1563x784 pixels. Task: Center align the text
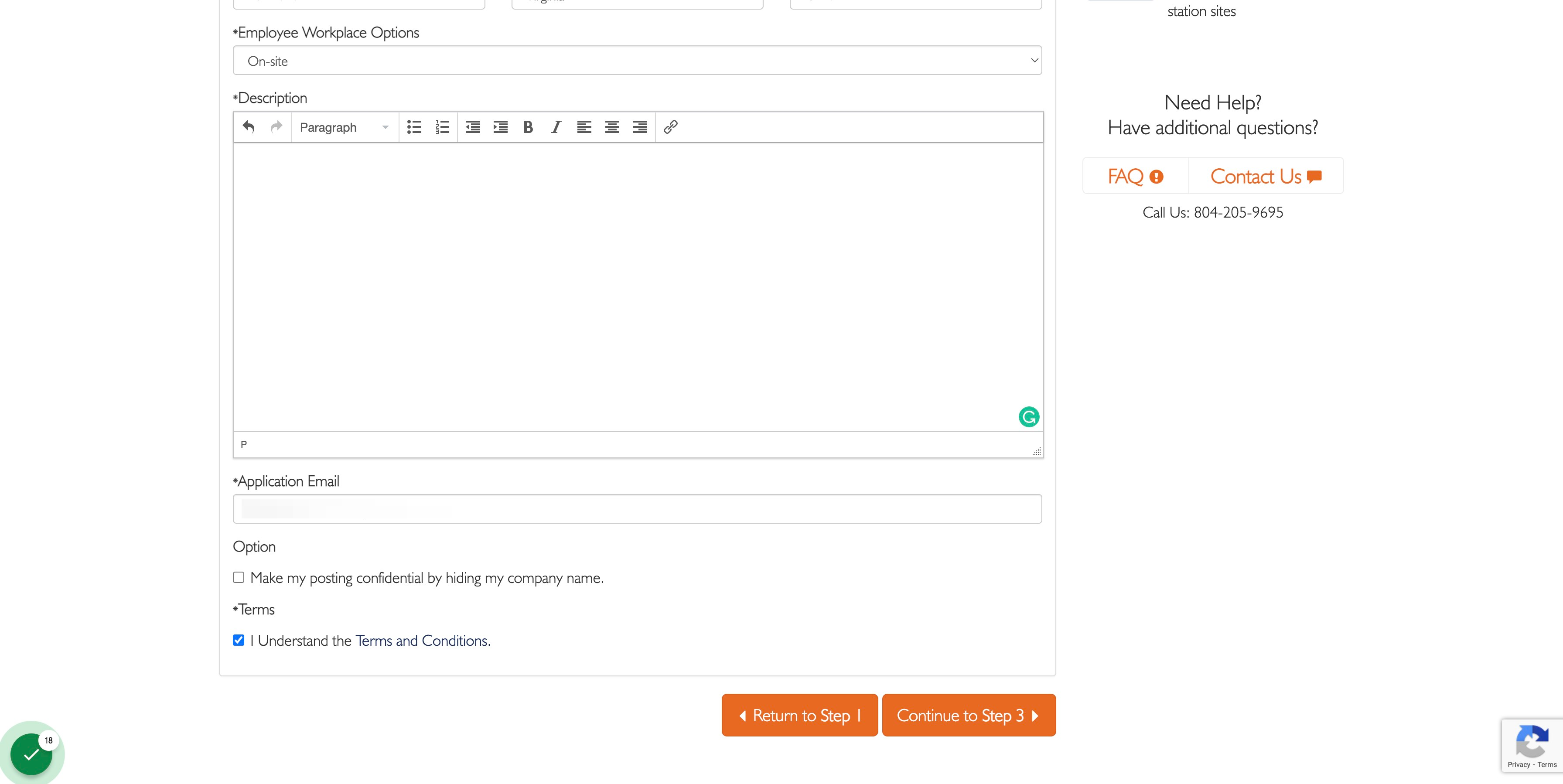[612, 127]
